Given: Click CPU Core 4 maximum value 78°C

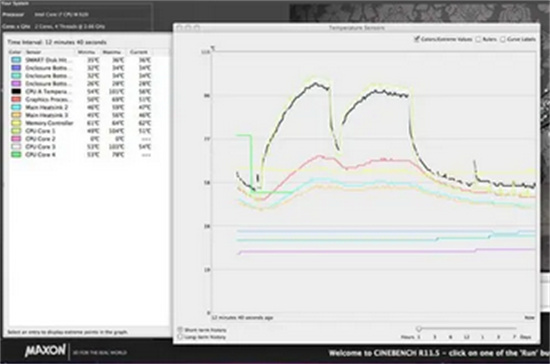Looking at the screenshot, I should (x=118, y=155).
